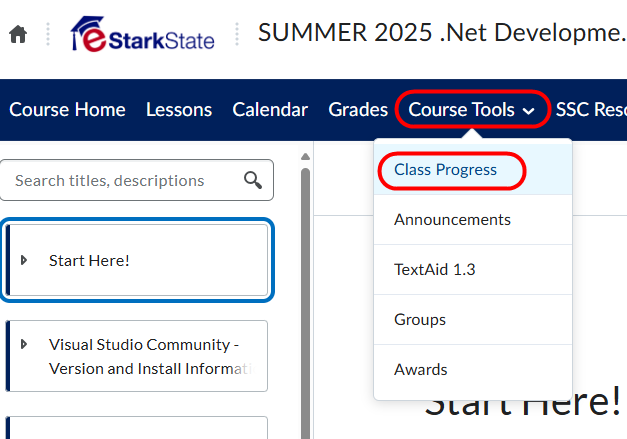Click the scrollbar up arrow
627x439 pixels.
point(306,156)
